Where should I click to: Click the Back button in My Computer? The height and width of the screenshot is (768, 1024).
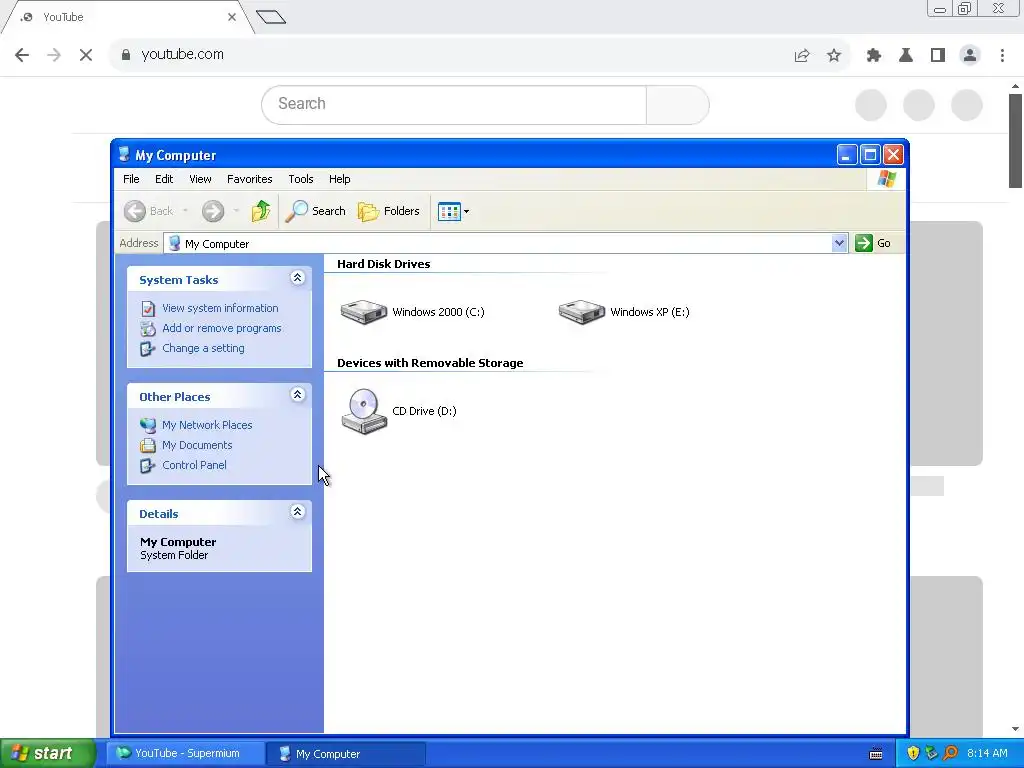[x=149, y=211]
